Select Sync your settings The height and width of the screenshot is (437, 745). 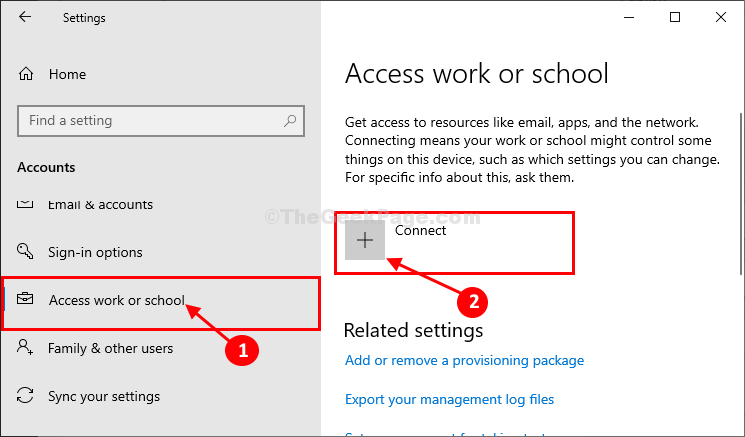click(101, 396)
